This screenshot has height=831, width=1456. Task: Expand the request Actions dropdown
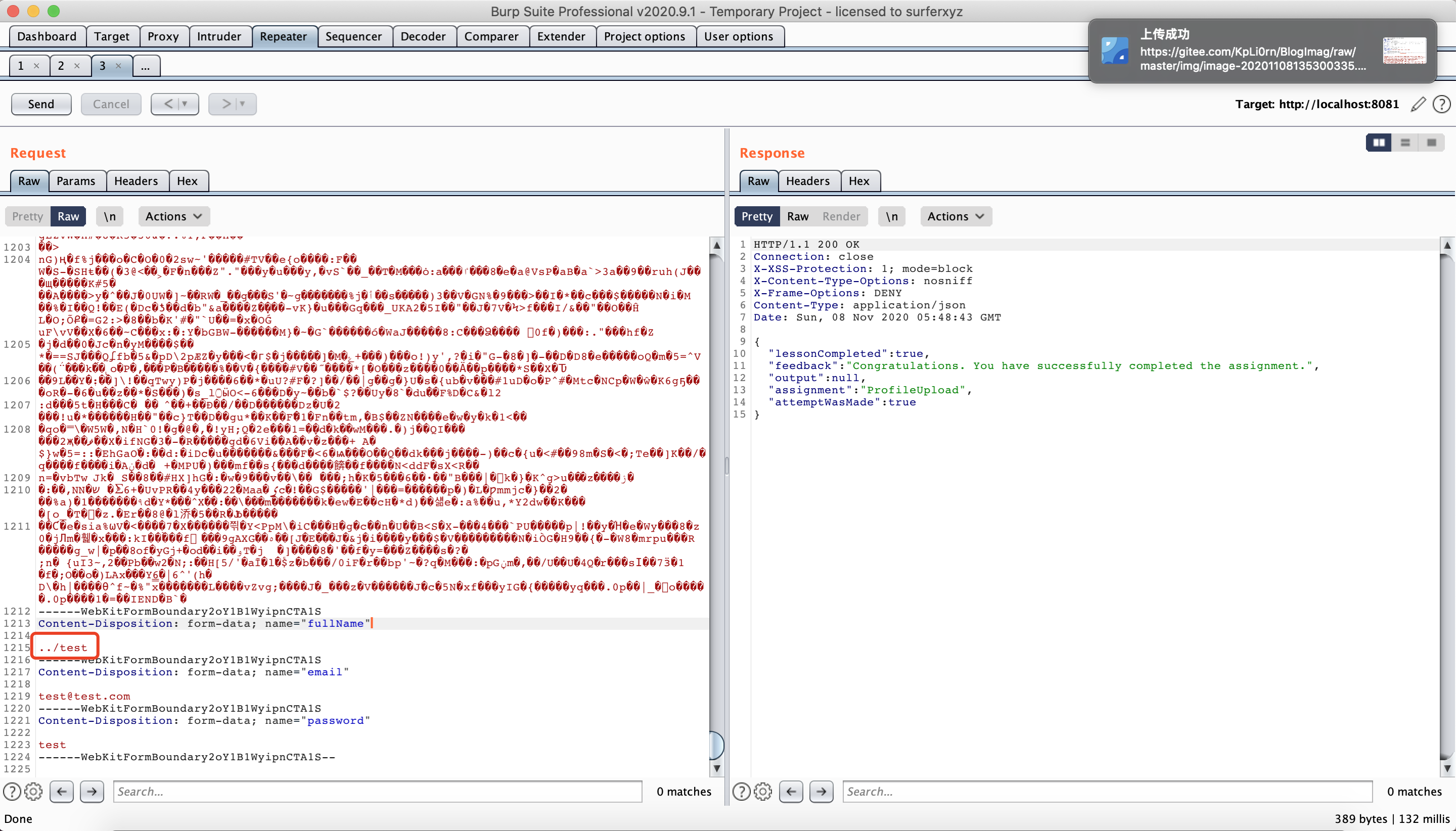pos(173,216)
